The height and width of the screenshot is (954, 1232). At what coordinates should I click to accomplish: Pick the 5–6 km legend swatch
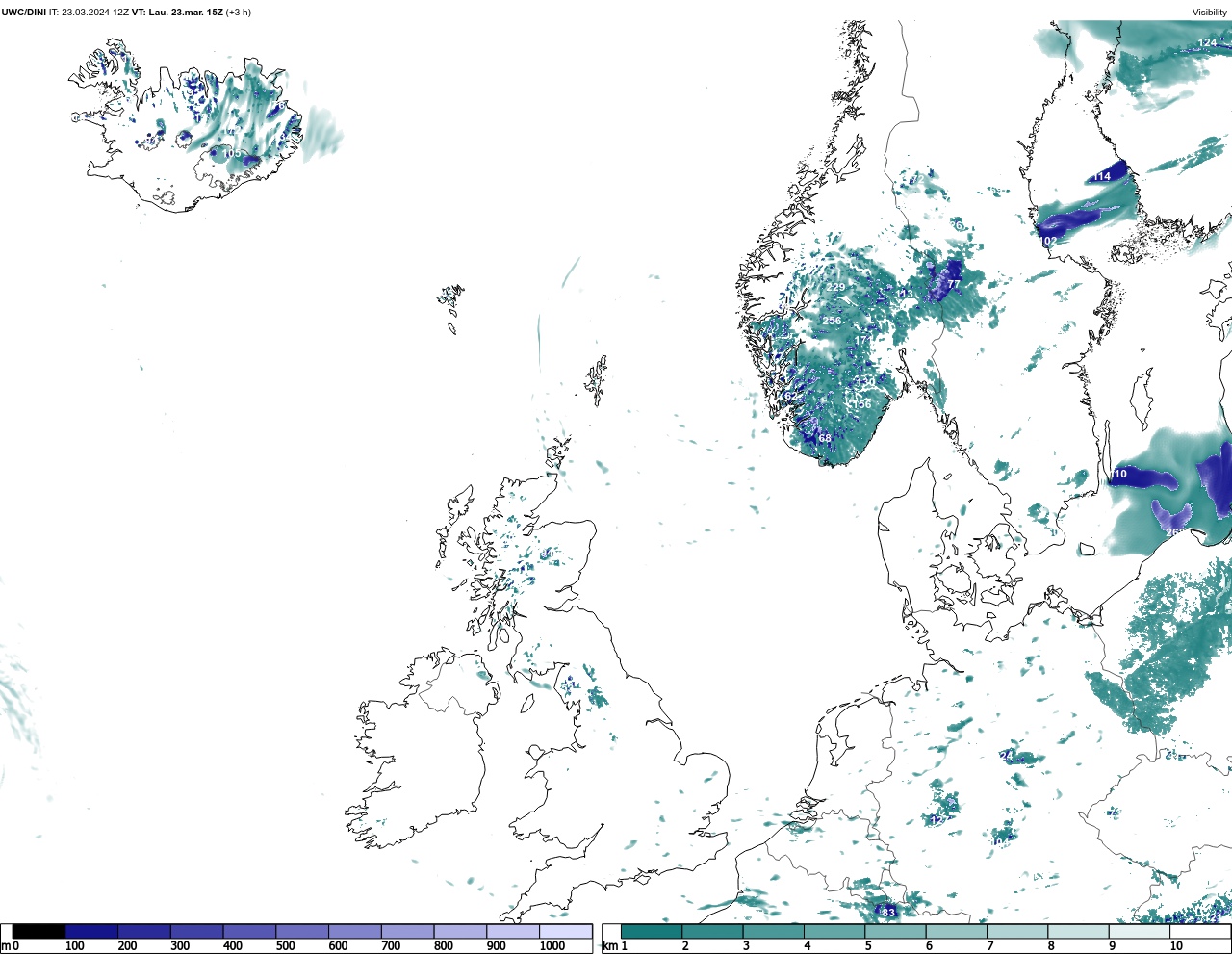point(895,931)
